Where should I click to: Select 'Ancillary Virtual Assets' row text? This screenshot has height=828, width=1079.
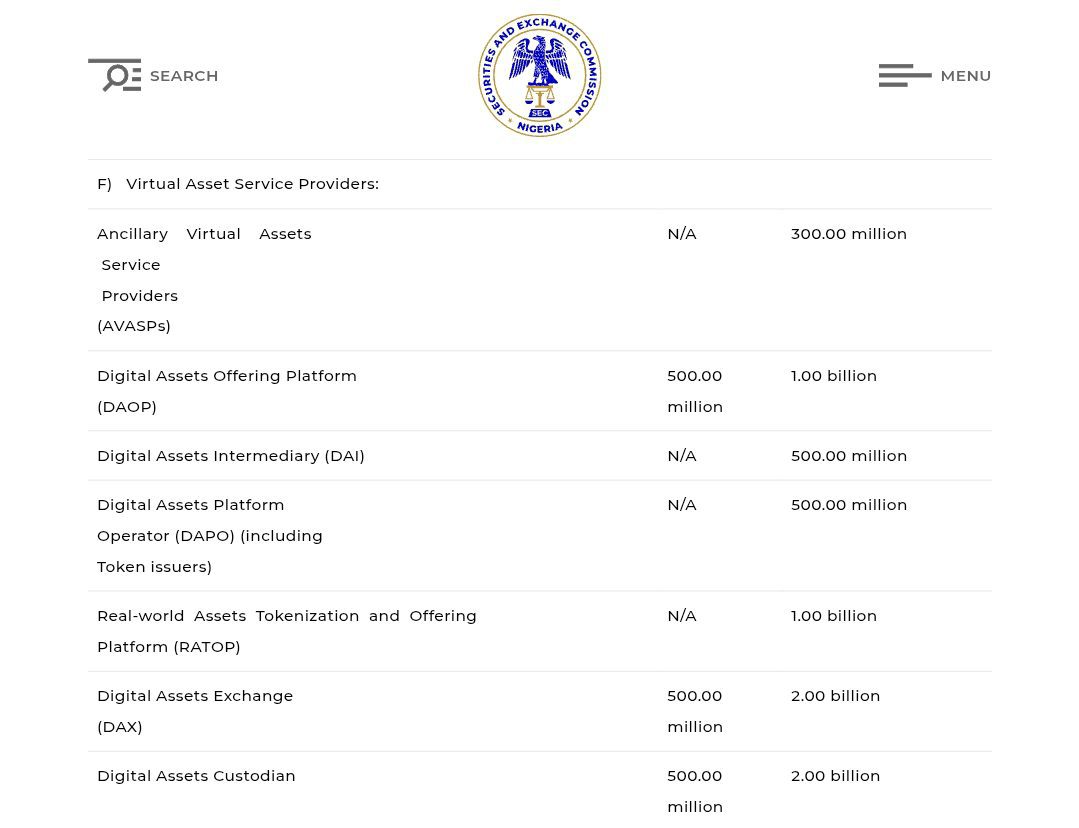point(204,234)
